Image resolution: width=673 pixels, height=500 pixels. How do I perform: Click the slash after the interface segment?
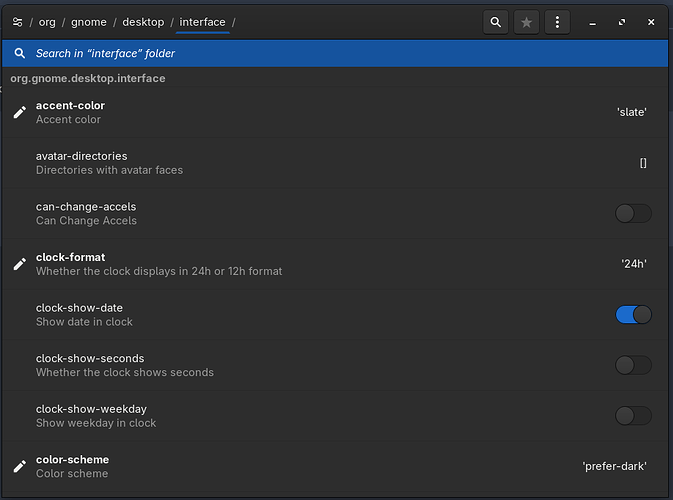(234, 22)
